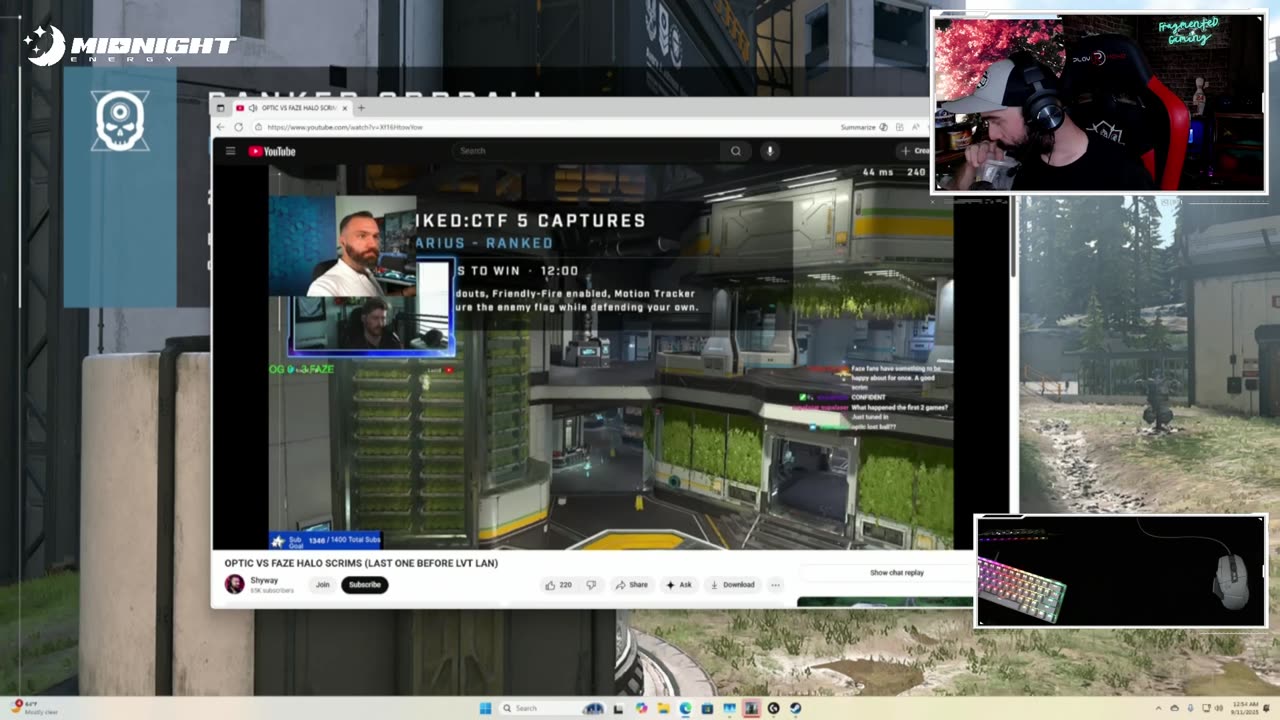Open the notifications bell icon

click(1265, 708)
